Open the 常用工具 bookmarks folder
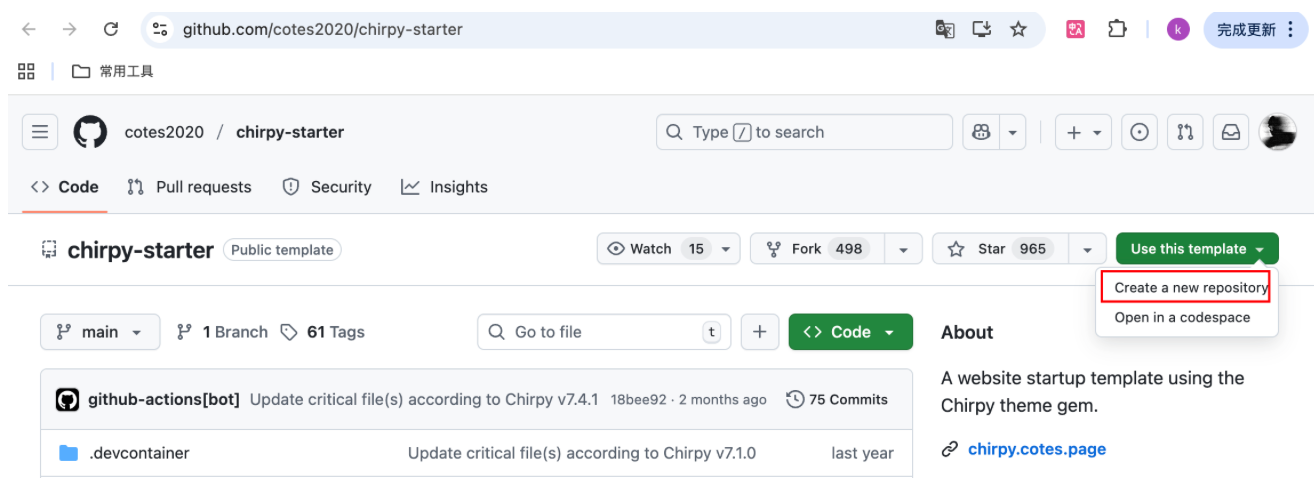This screenshot has width=1314, height=480. [x=112, y=71]
